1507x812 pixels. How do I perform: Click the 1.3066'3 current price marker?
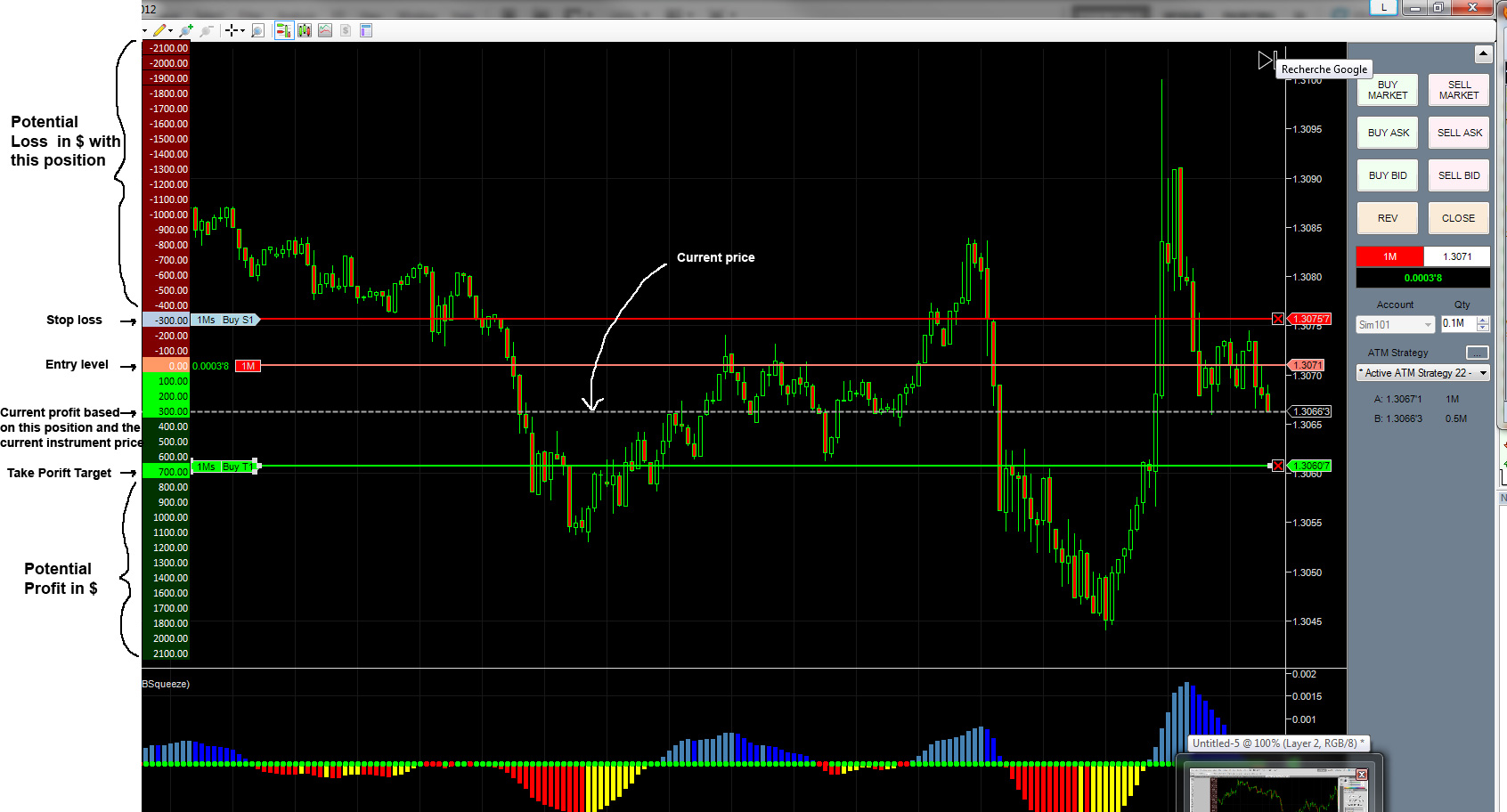click(1310, 411)
